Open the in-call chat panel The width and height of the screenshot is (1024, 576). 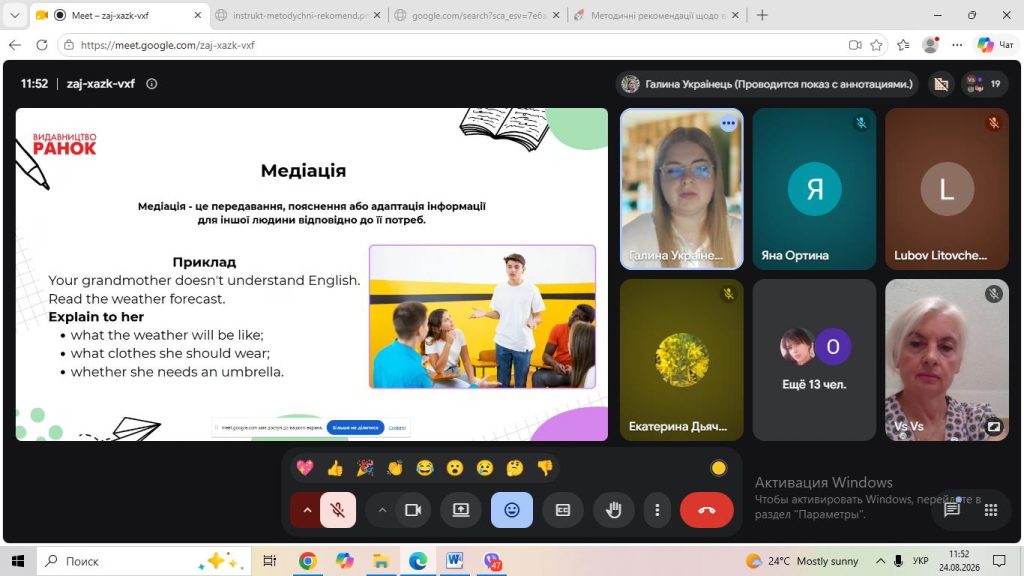click(x=952, y=510)
